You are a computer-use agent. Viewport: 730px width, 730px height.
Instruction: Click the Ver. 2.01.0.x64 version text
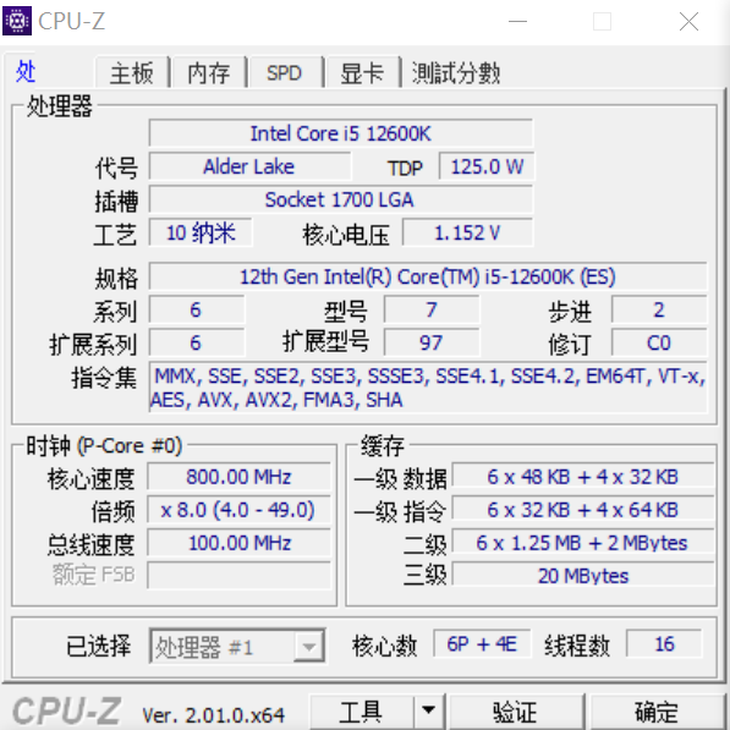(x=213, y=715)
